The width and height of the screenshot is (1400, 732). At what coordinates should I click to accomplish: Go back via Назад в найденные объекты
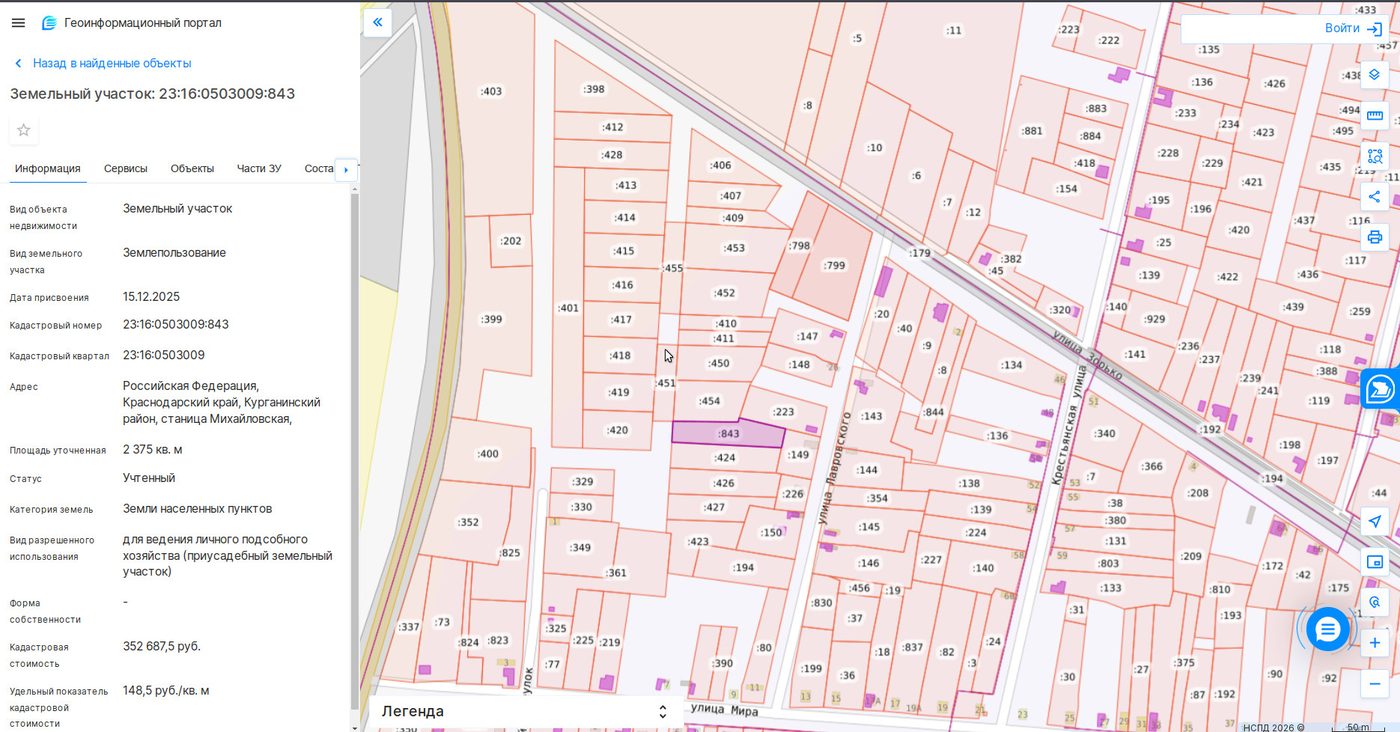(x=102, y=63)
